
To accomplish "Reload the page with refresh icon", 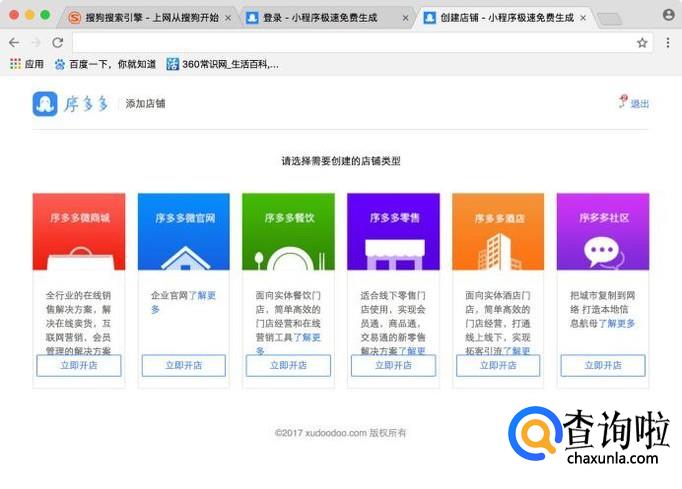I will (58, 42).
